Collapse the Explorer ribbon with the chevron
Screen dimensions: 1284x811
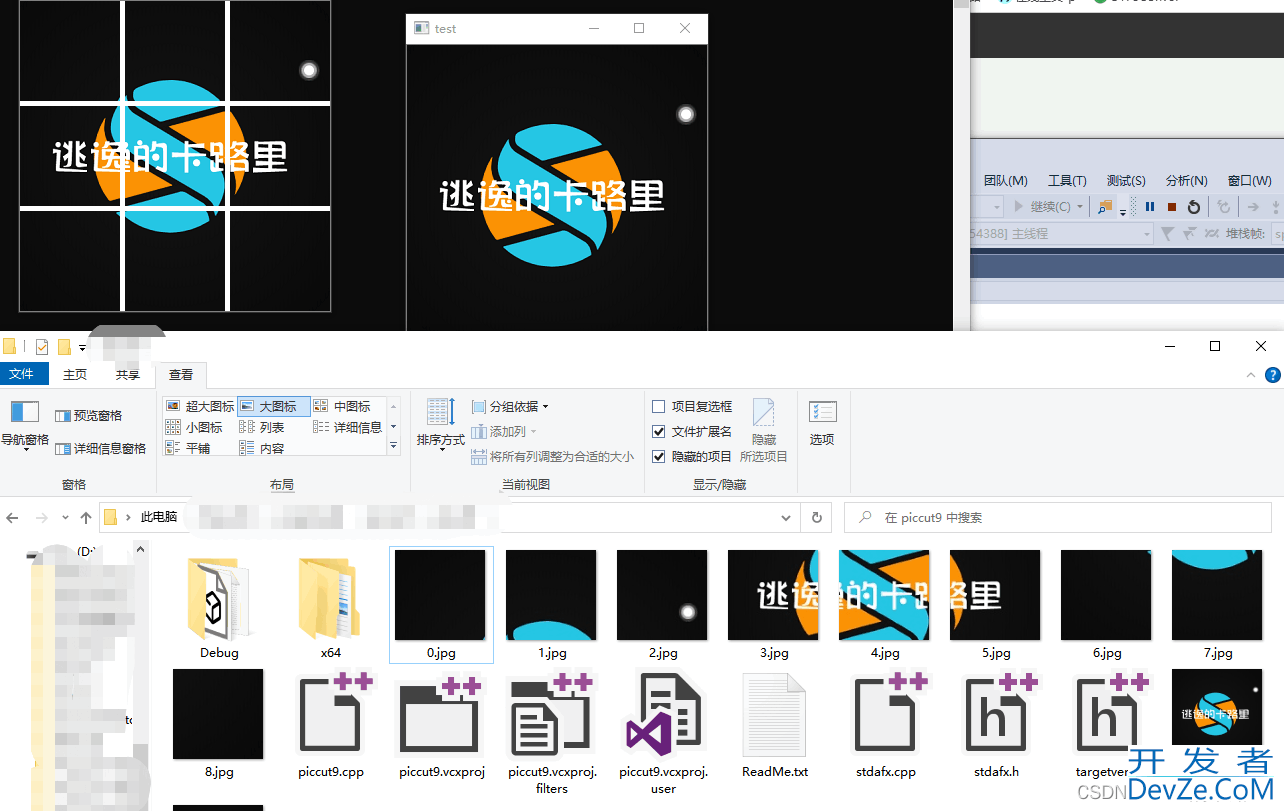click(x=1250, y=375)
